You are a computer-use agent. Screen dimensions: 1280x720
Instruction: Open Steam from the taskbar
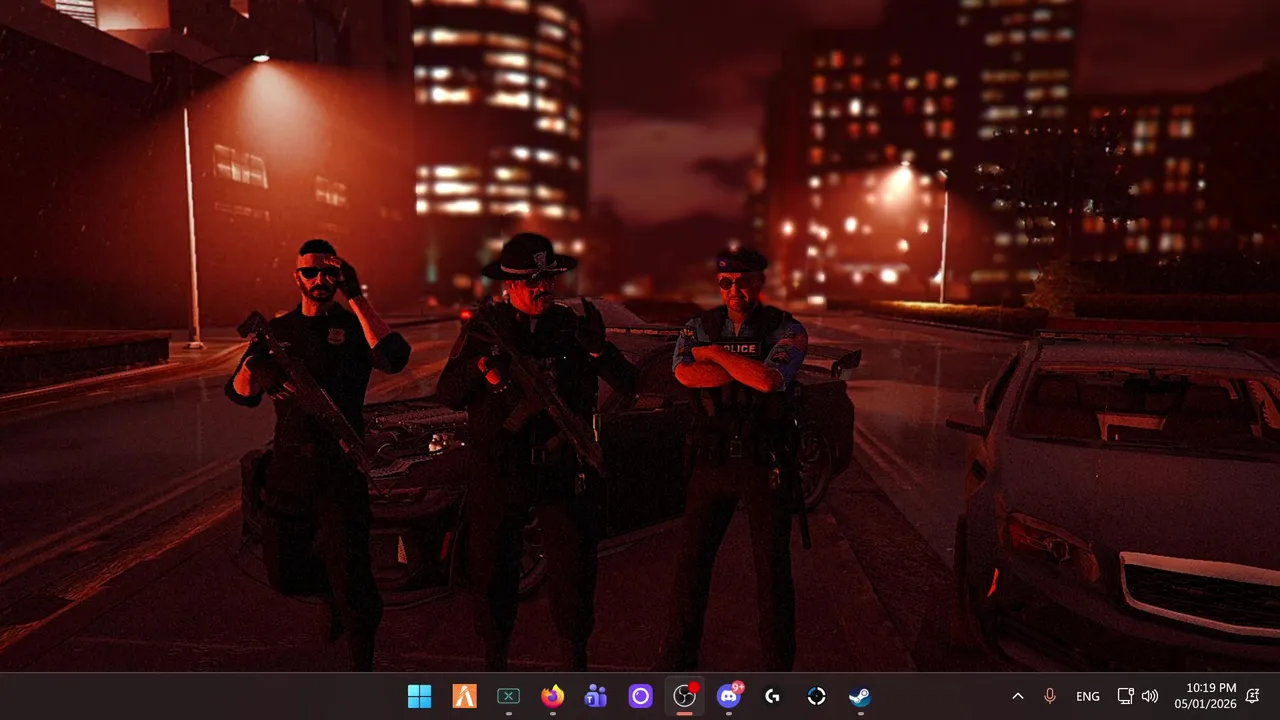point(860,696)
